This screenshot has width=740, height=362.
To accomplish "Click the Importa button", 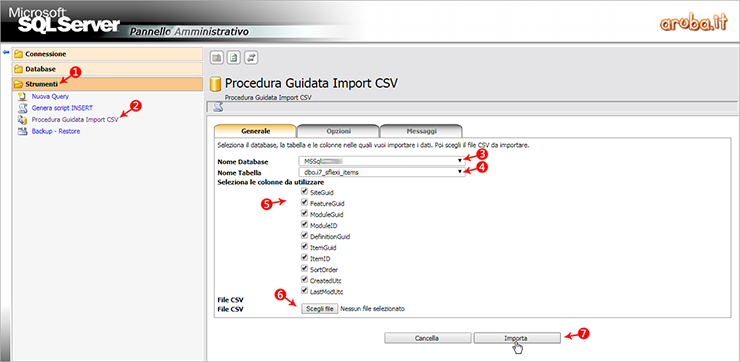I will pos(517,338).
